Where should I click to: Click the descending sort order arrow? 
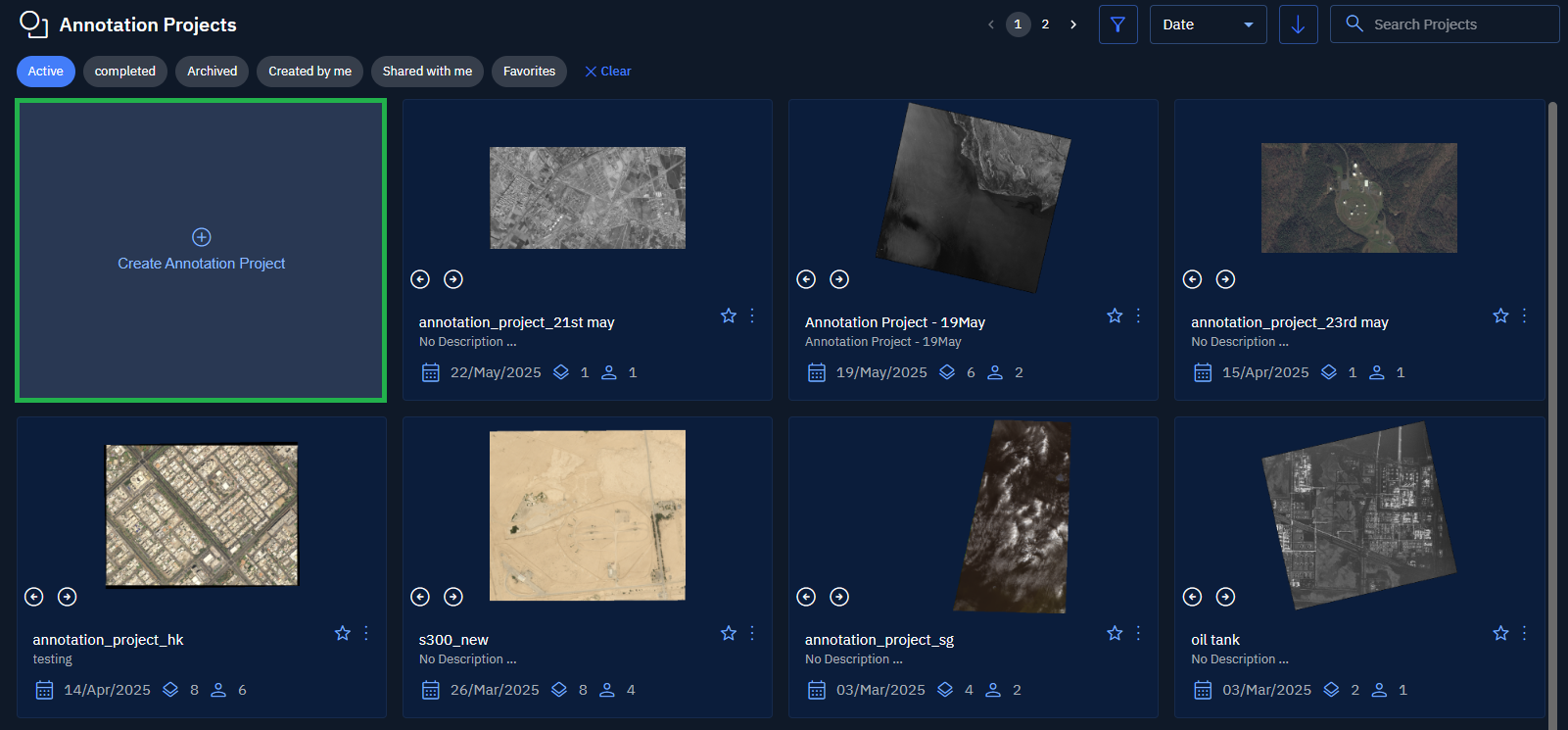point(1298,24)
